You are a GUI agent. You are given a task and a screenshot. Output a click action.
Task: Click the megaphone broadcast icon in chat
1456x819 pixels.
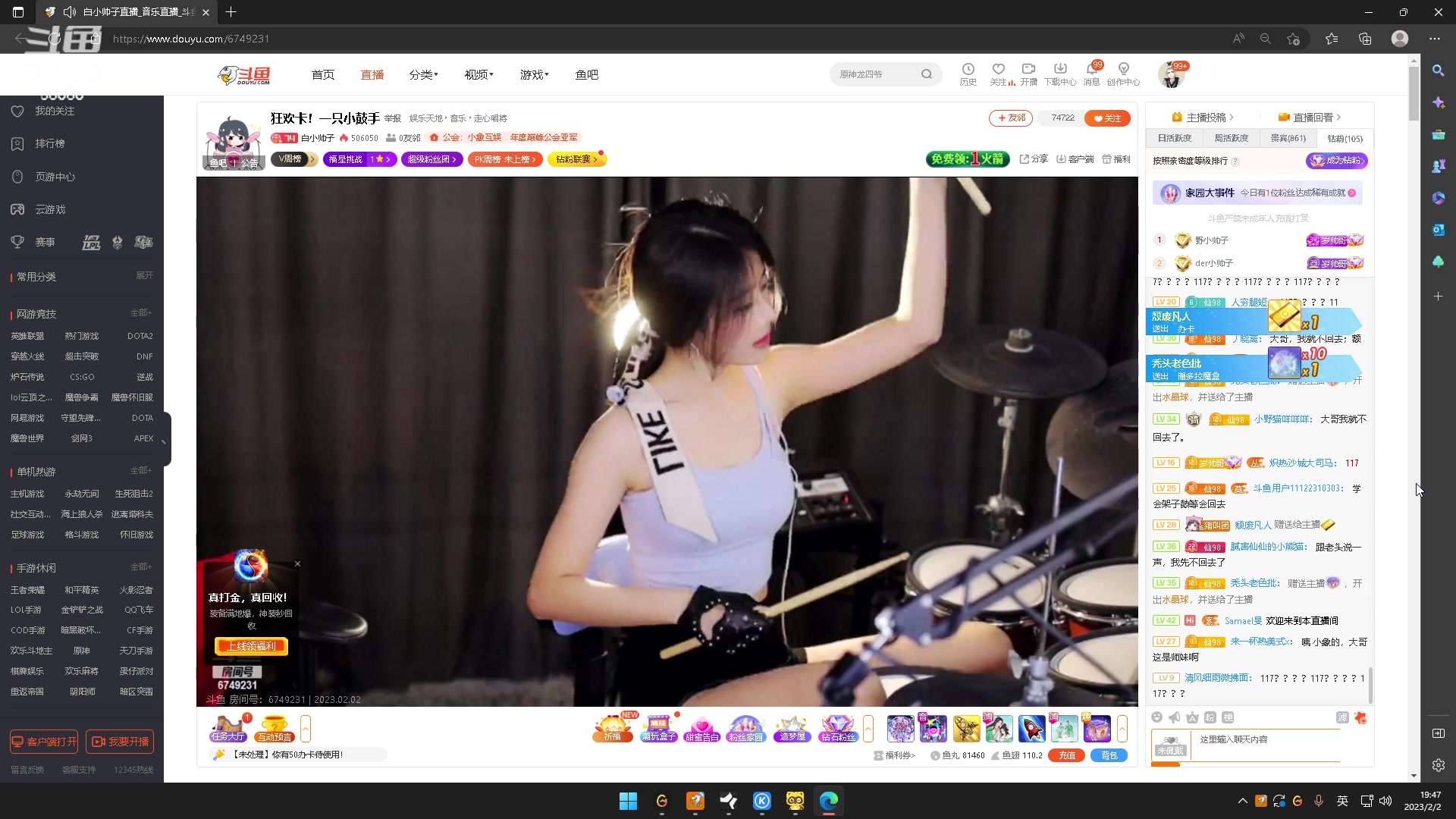[x=1174, y=717]
